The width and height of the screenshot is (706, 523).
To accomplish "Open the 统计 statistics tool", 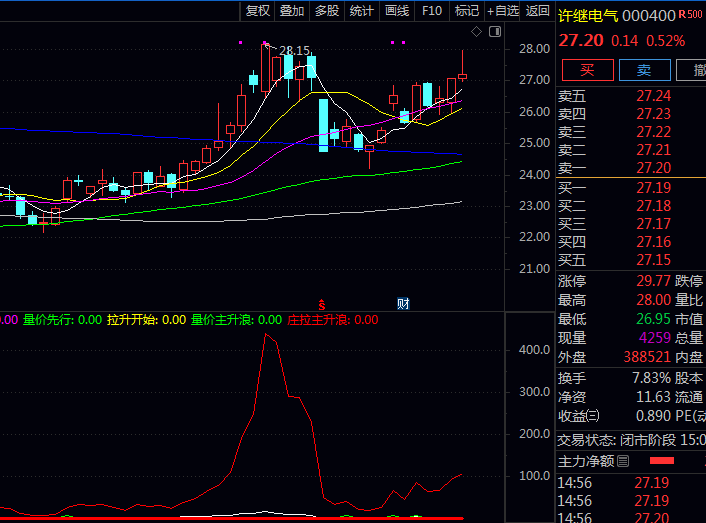I will (x=362, y=11).
